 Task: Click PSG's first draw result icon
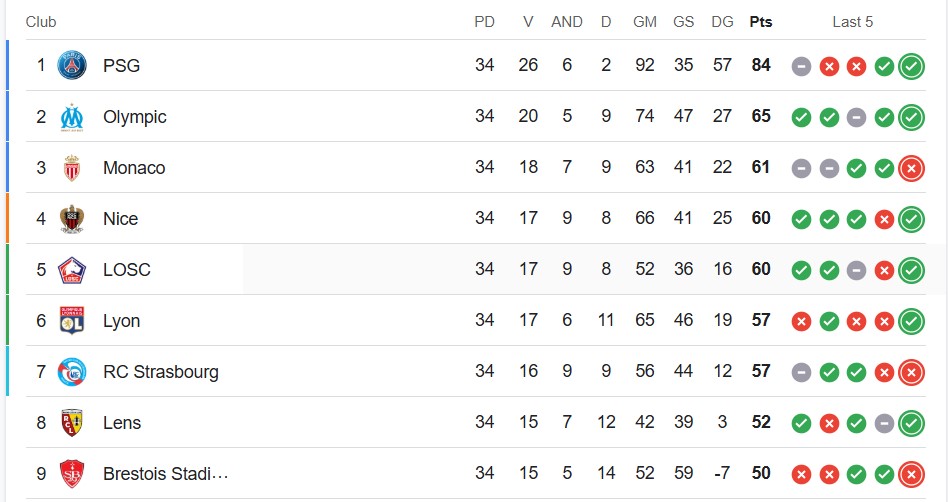tap(801, 66)
